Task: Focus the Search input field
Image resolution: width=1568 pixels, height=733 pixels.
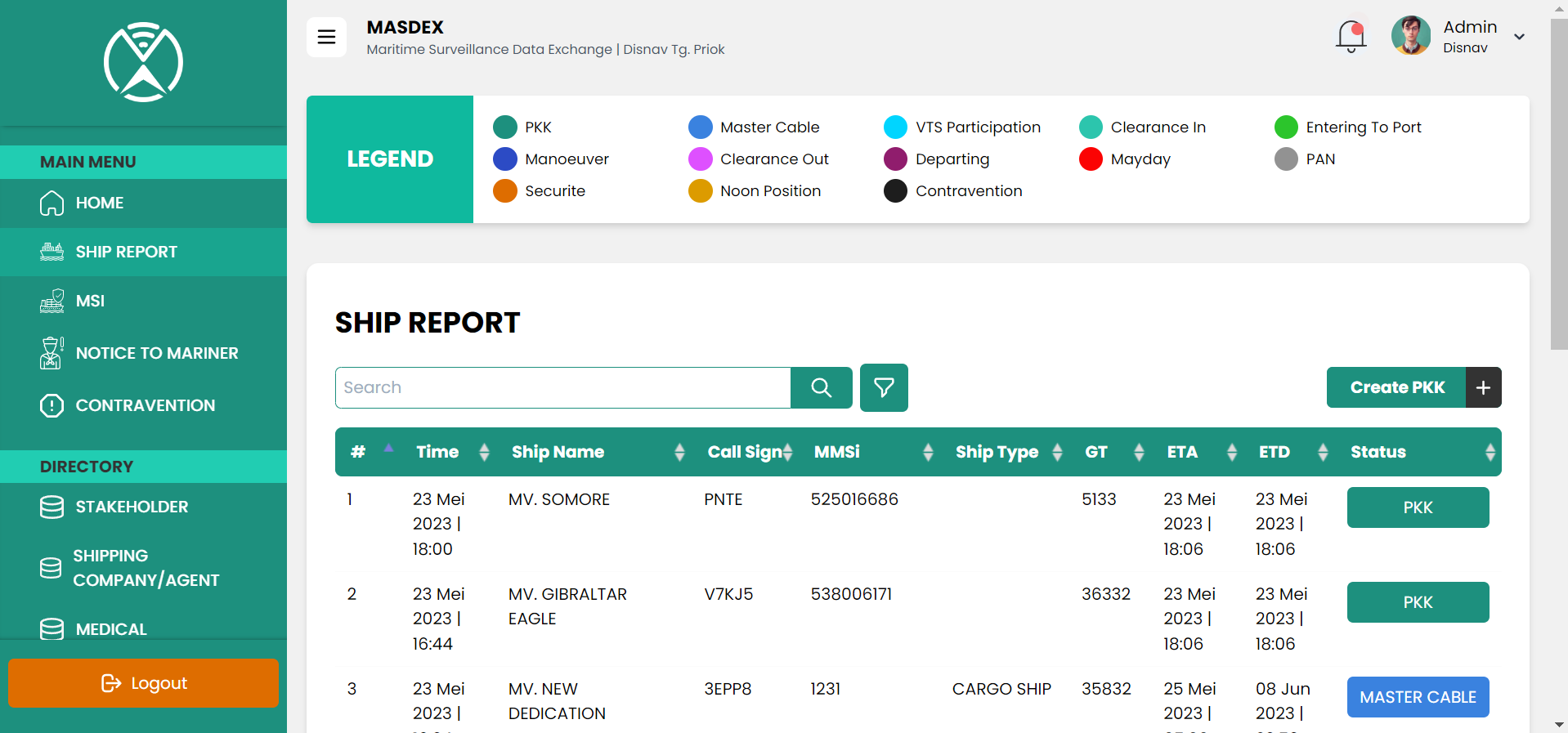Action: pyautogui.click(x=563, y=387)
